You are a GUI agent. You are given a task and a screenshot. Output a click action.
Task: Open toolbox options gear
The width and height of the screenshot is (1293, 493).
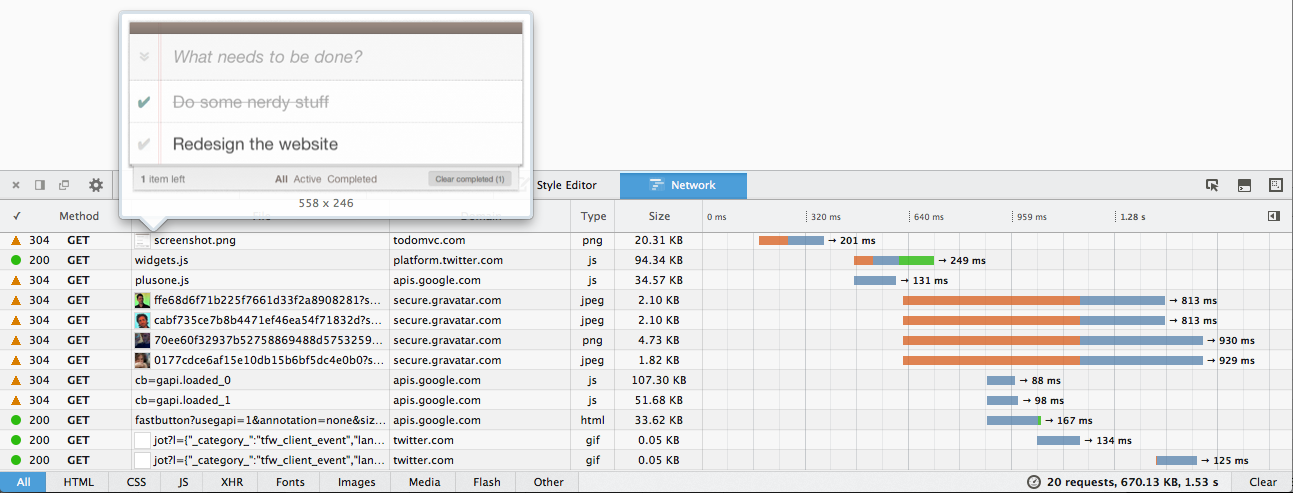[x=96, y=185]
